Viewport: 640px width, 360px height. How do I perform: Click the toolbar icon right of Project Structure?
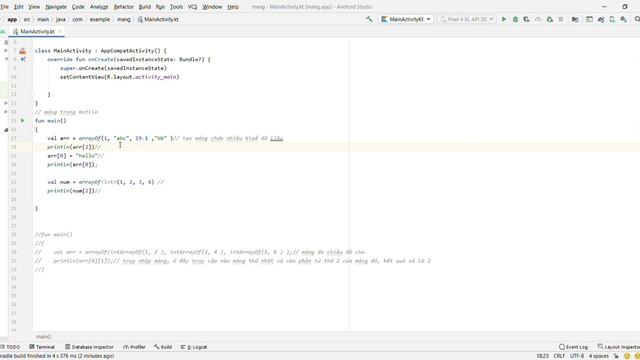pyautogui.click(x=589, y=19)
